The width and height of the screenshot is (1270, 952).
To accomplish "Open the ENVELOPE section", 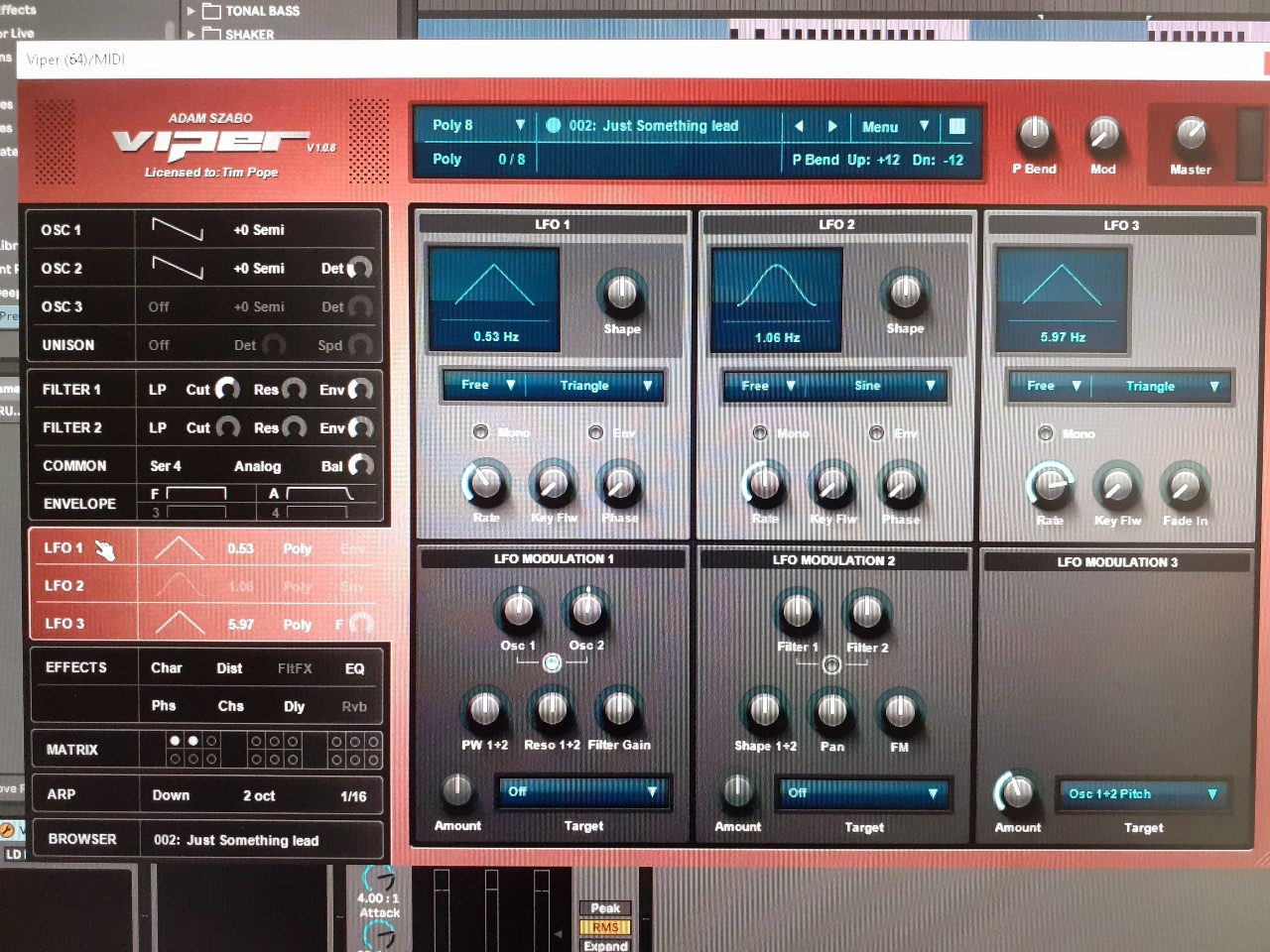I will coord(79,504).
